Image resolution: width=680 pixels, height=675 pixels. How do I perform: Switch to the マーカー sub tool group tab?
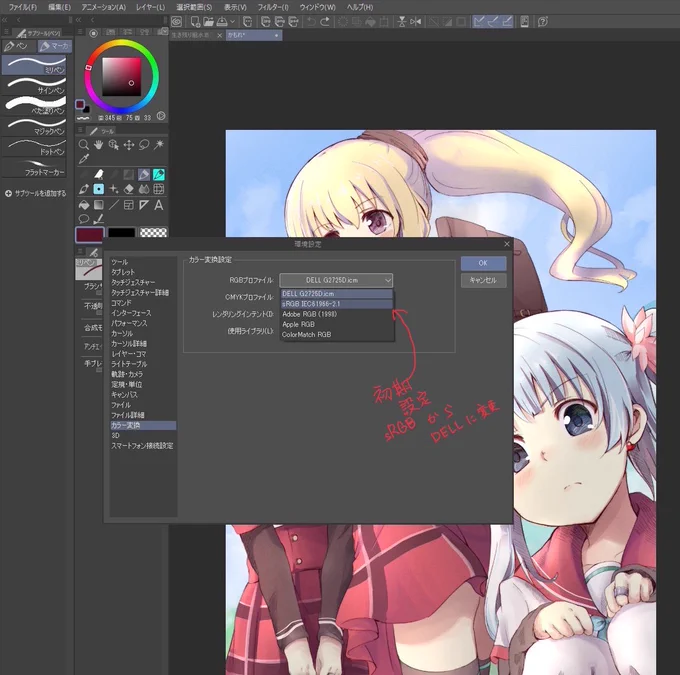click(x=55, y=46)
